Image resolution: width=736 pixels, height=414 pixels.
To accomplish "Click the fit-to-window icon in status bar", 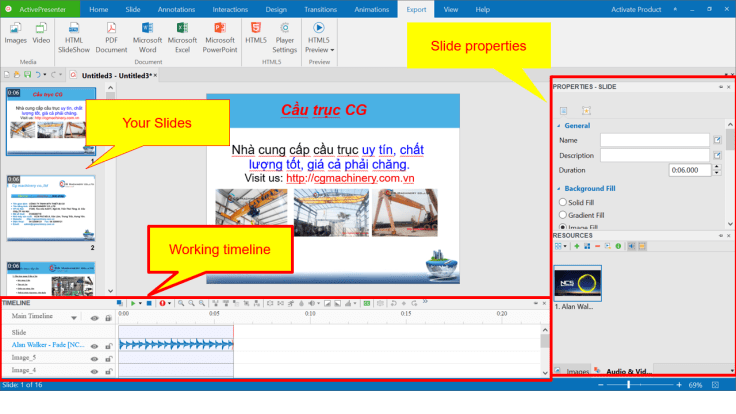I will 715,385.
